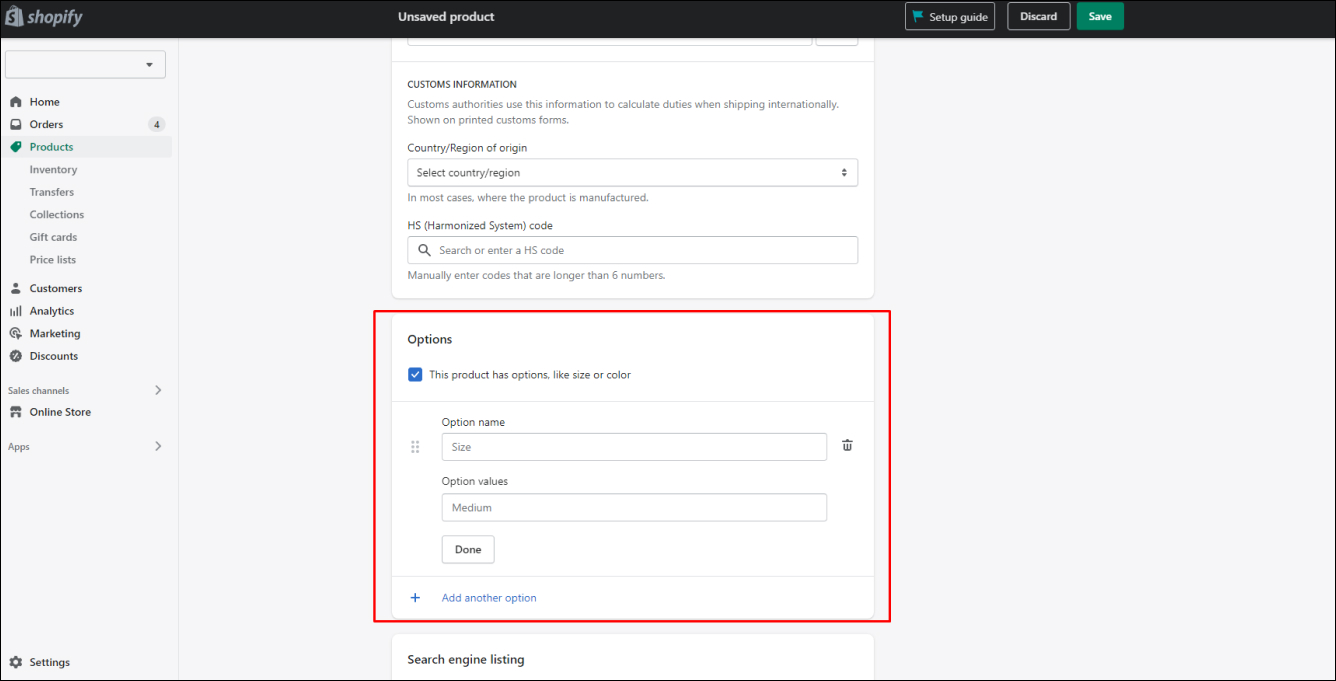Viewport: 1336px width, 681px height.
Task: Click the green Save button
Action: 1100,16
